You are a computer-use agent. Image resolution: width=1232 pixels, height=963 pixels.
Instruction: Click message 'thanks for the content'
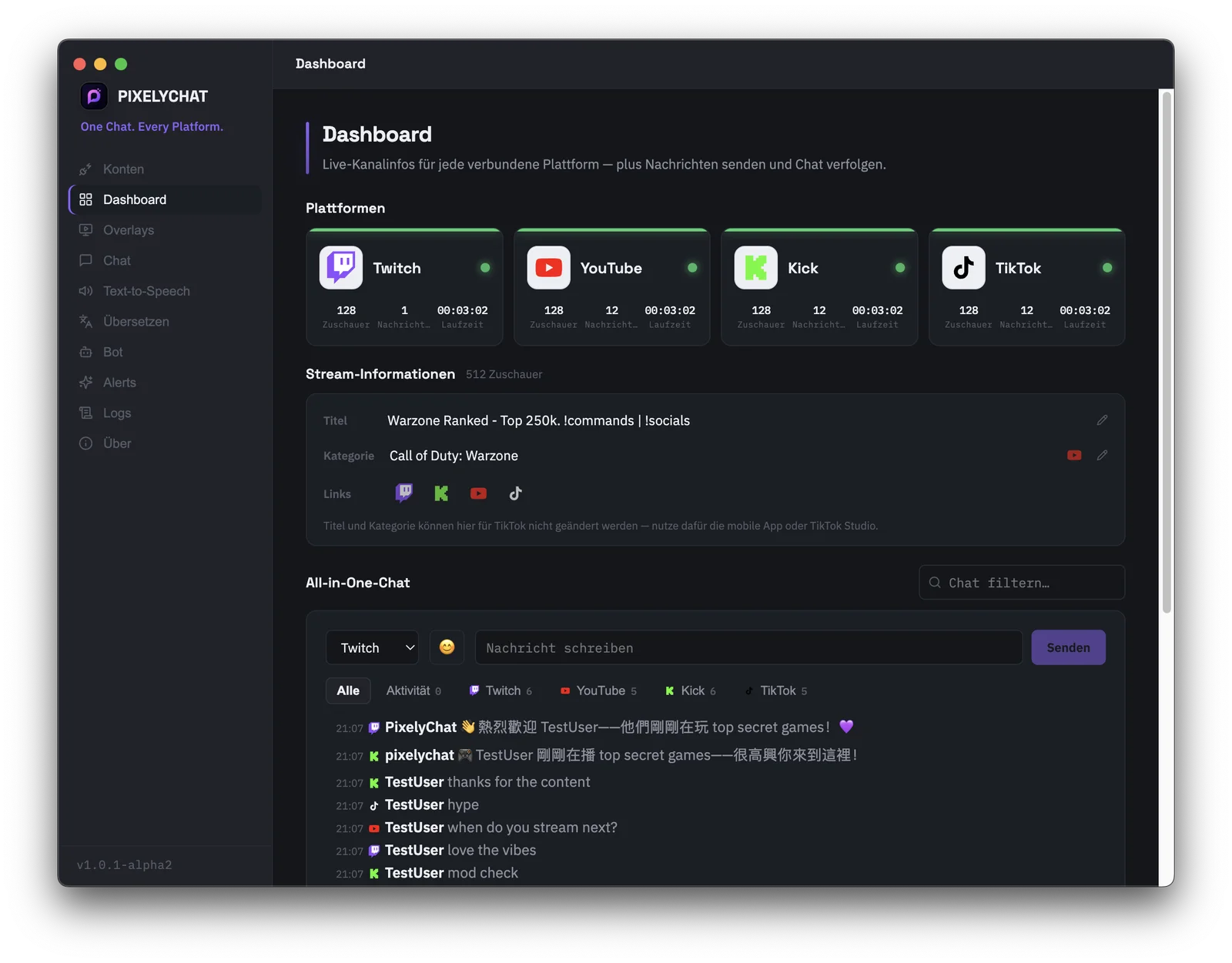coord(519,782)
